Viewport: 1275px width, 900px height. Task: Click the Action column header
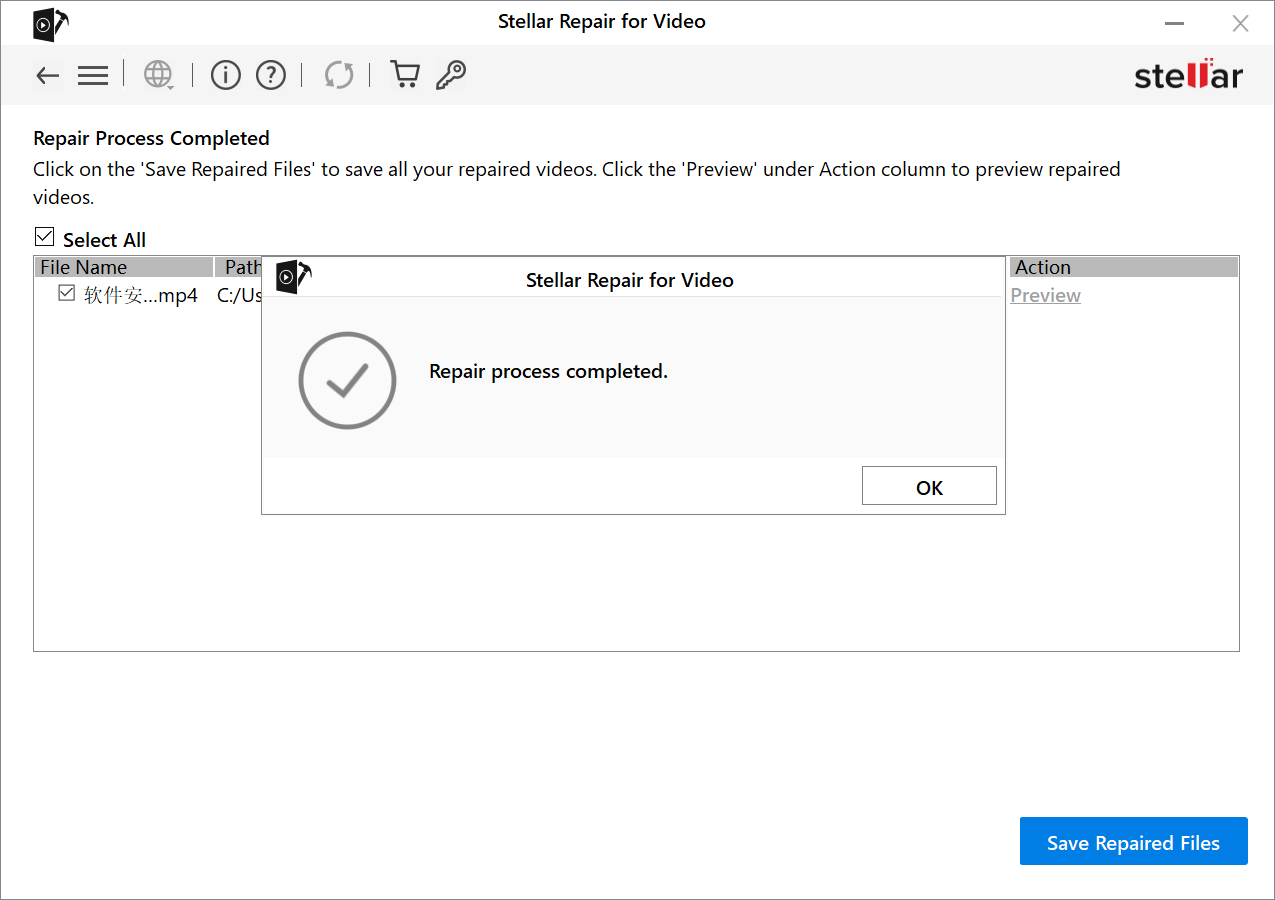[x=1124, y=267]
